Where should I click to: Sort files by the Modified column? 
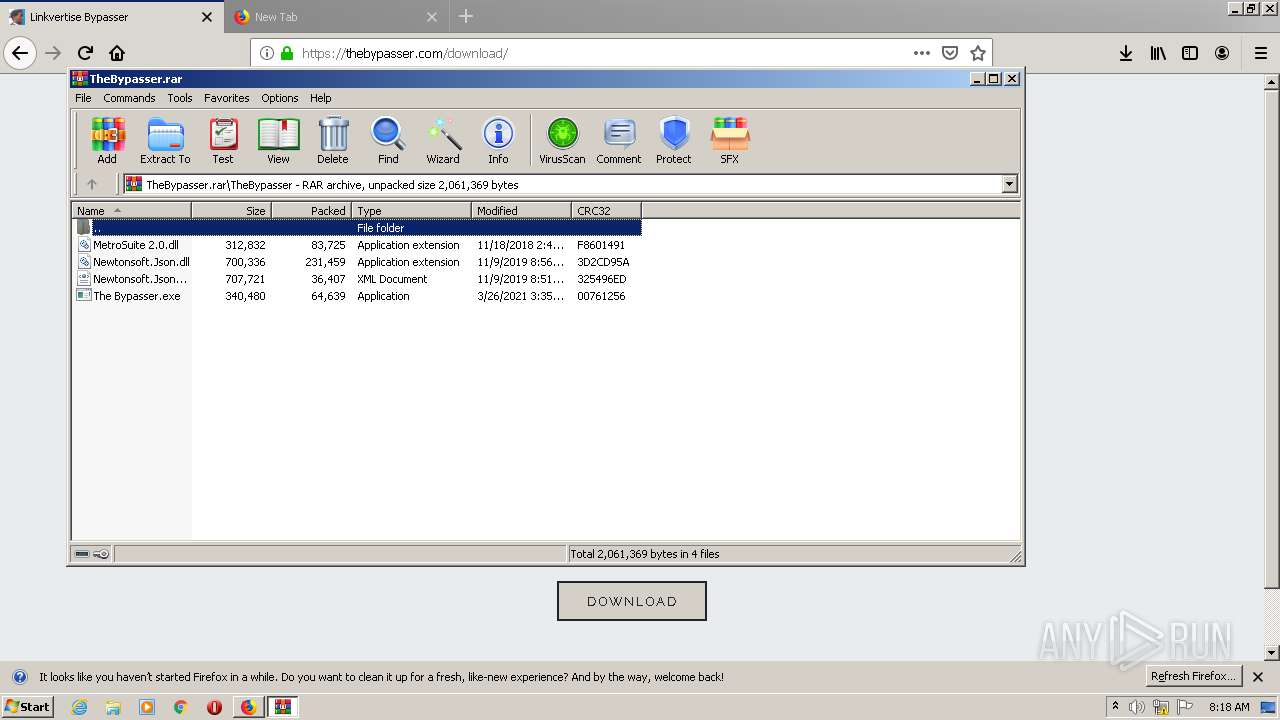pyautogui.click(x=521, y=211)
